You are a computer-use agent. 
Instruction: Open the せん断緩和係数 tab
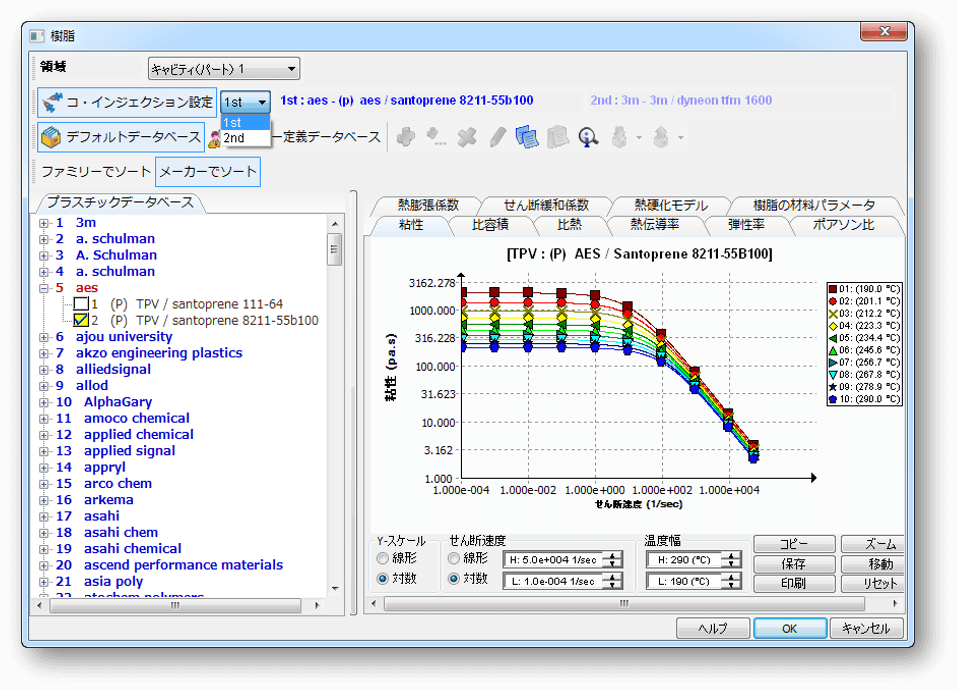[546, 205]
